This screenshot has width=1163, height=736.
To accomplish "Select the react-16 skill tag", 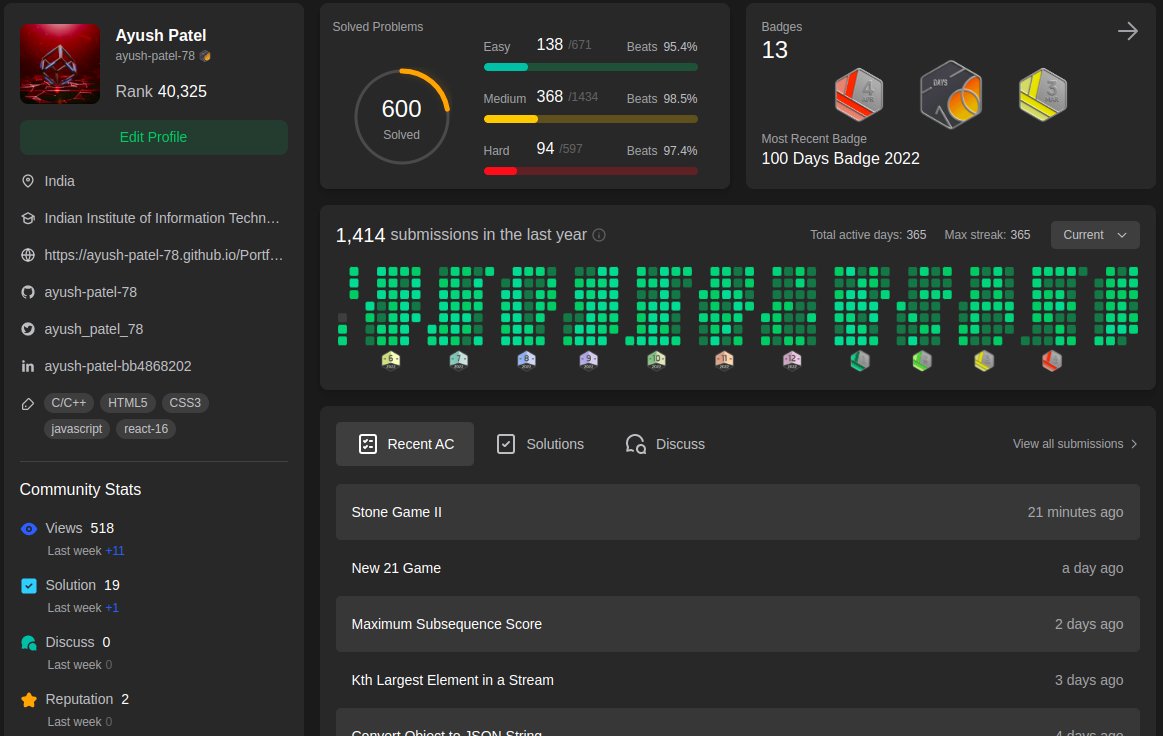I will pyautogui.click(x=146, y=429).
